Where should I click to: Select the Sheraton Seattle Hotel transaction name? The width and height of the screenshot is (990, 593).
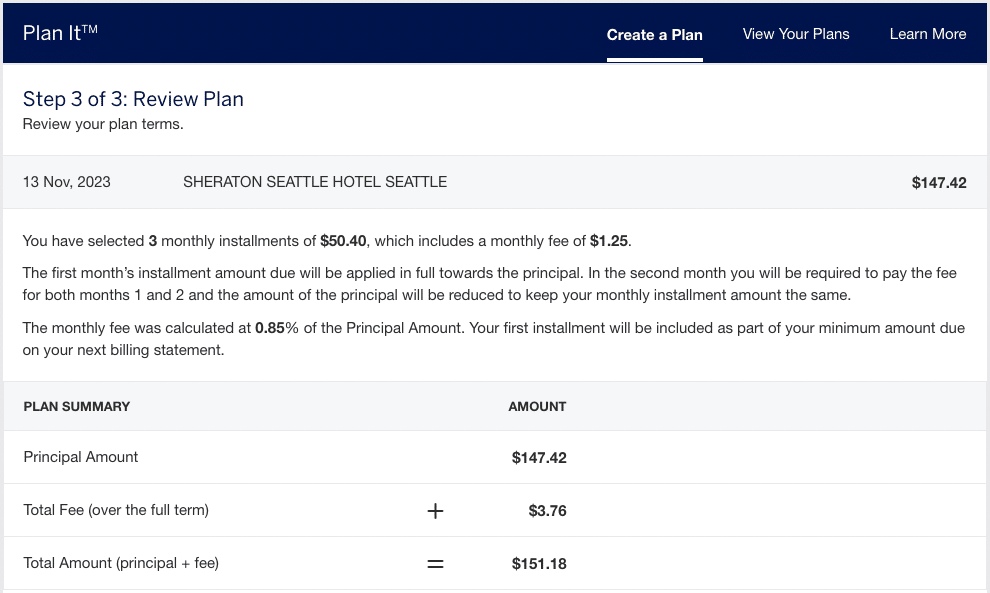tap(315, 182)
